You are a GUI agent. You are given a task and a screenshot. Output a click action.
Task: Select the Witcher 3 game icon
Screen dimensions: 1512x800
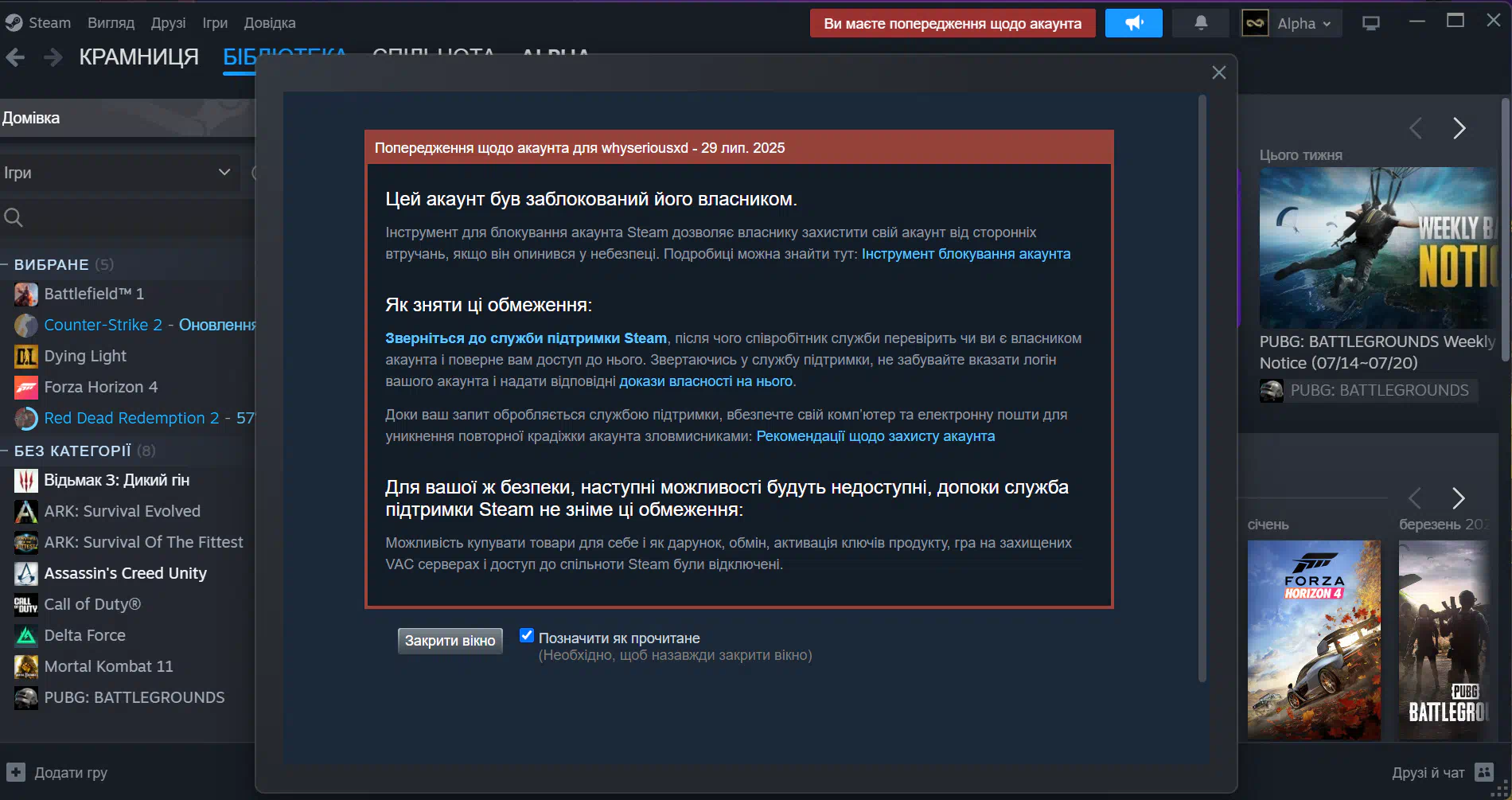pyautogui.click(x=26, y=481)
